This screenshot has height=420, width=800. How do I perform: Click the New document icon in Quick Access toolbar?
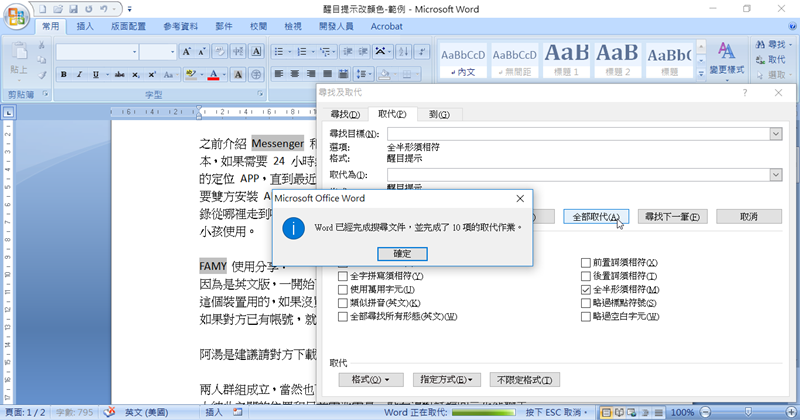coord(42,9)
